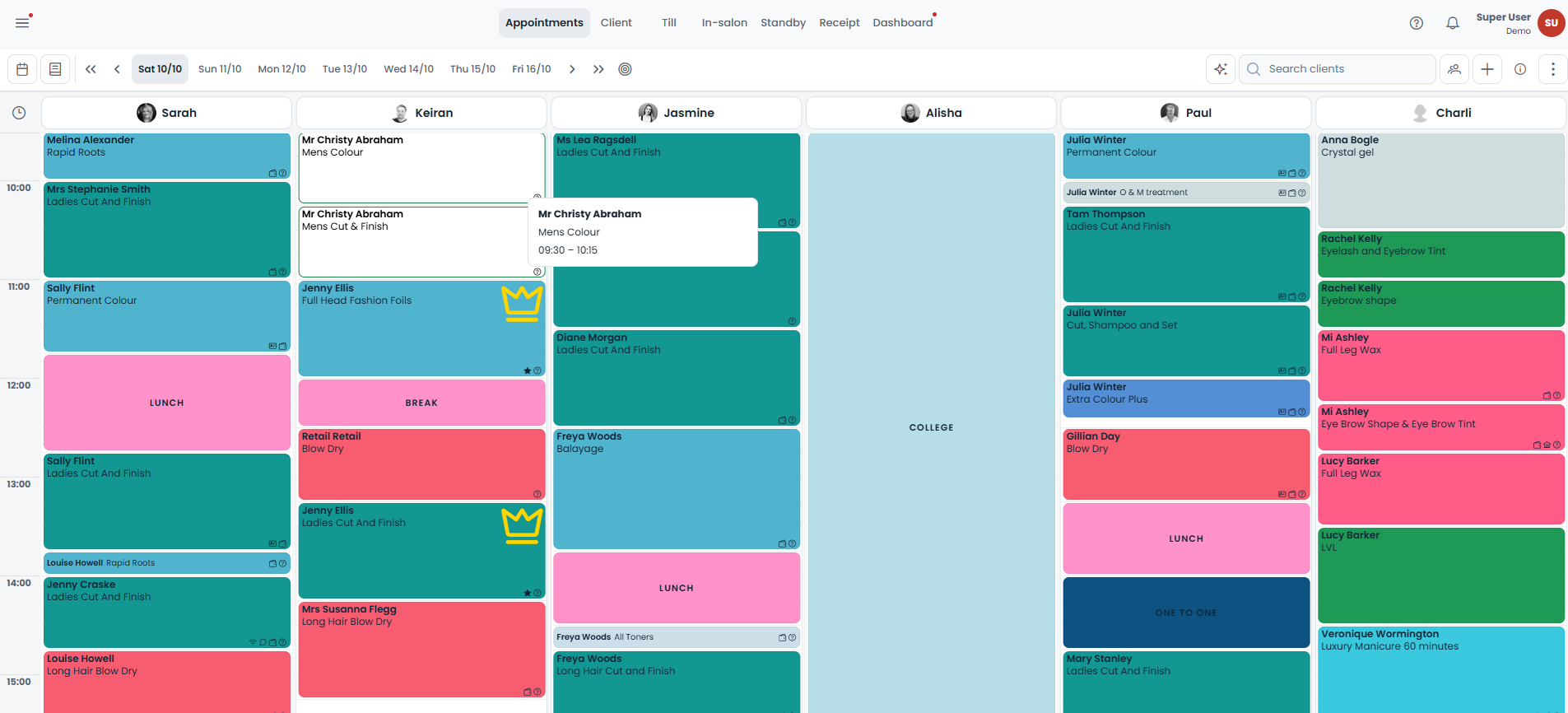Open the notifications bell
This screenshot has height=713, width=1568.
[x=1453, y=23]
